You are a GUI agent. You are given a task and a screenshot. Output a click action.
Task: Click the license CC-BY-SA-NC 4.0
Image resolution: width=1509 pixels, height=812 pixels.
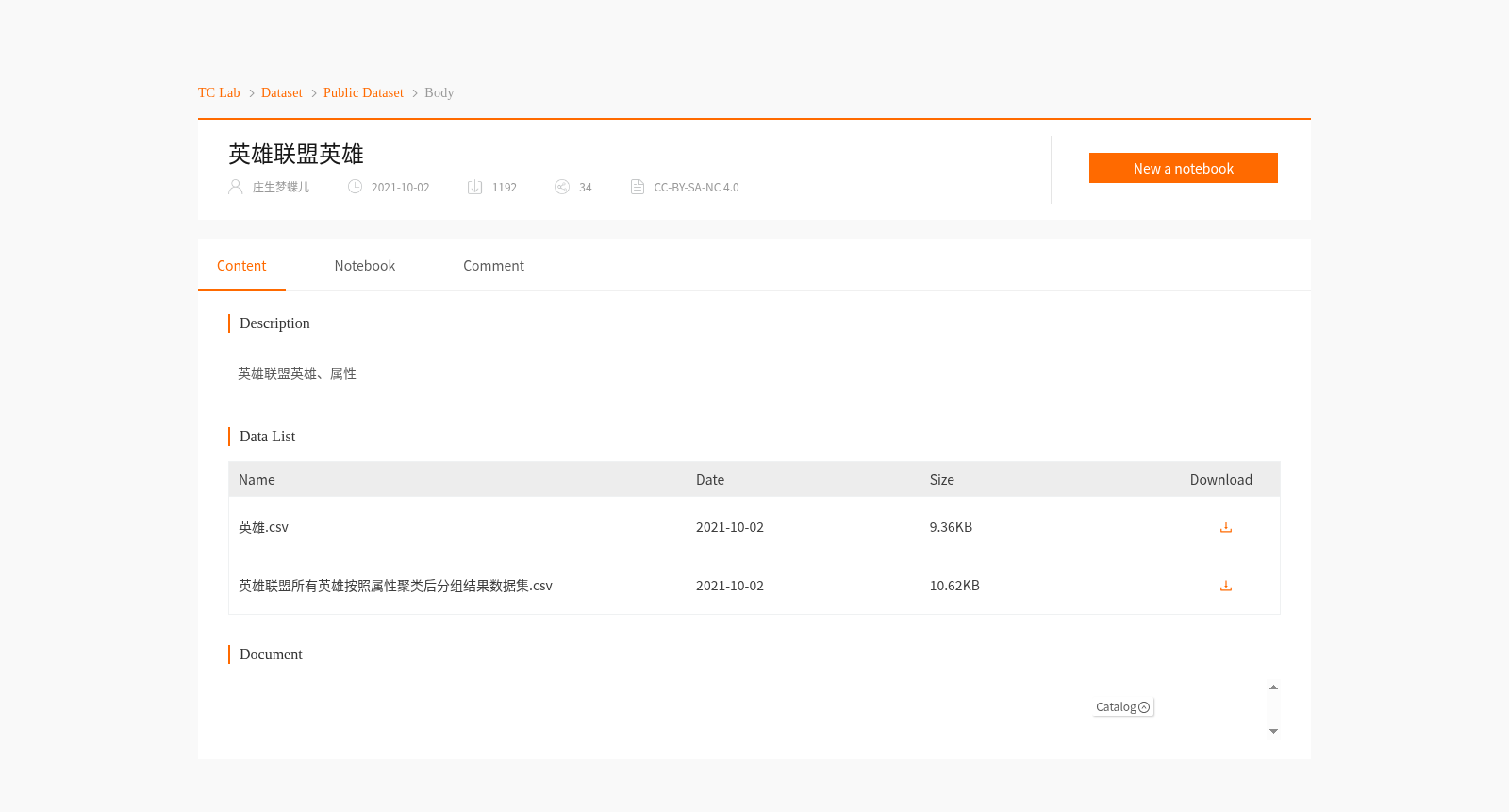696,188
